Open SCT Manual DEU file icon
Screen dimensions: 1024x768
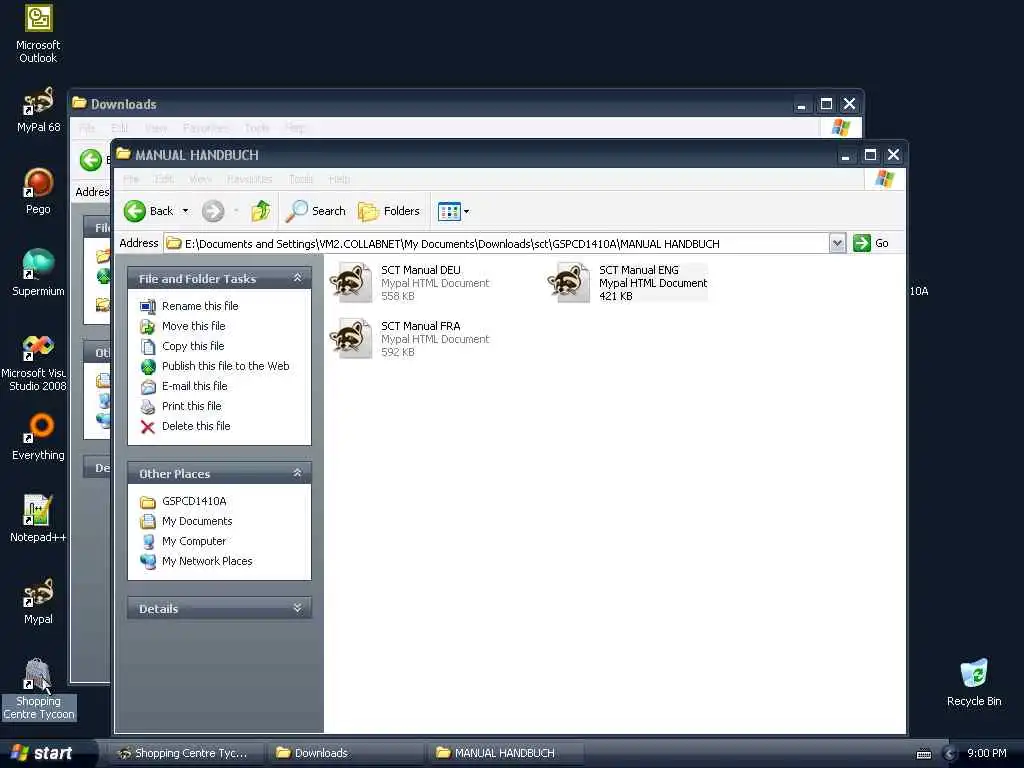tap(351, 283)
